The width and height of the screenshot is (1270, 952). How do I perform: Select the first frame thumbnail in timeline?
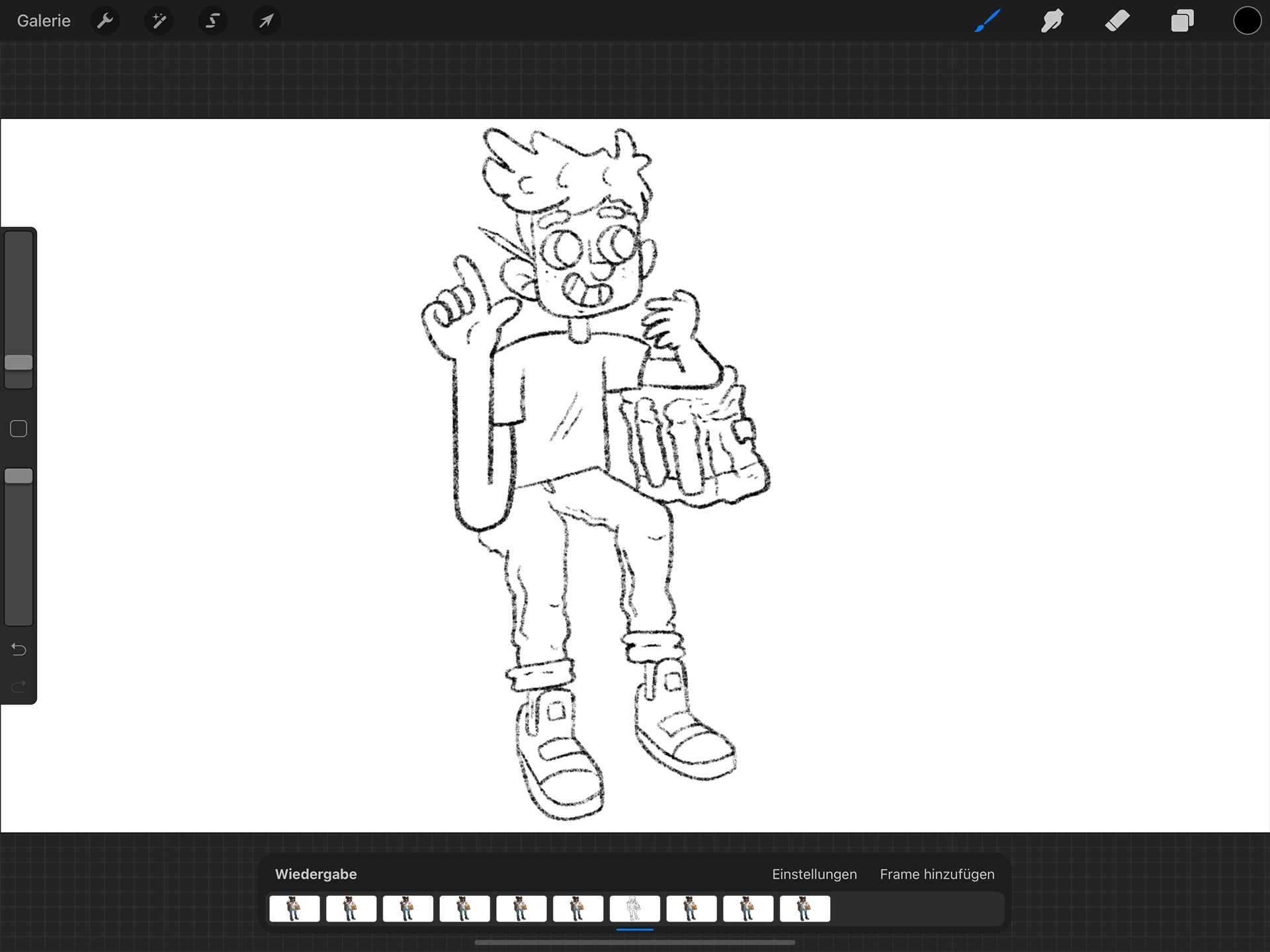click(294, 908)
